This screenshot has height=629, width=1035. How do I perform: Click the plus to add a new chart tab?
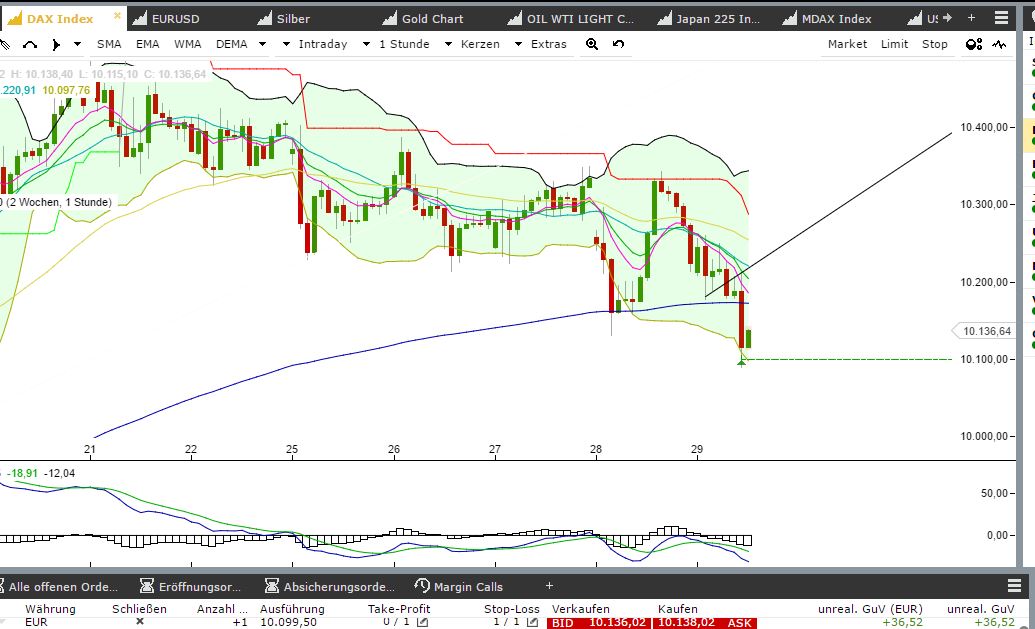tap(972, 16)
